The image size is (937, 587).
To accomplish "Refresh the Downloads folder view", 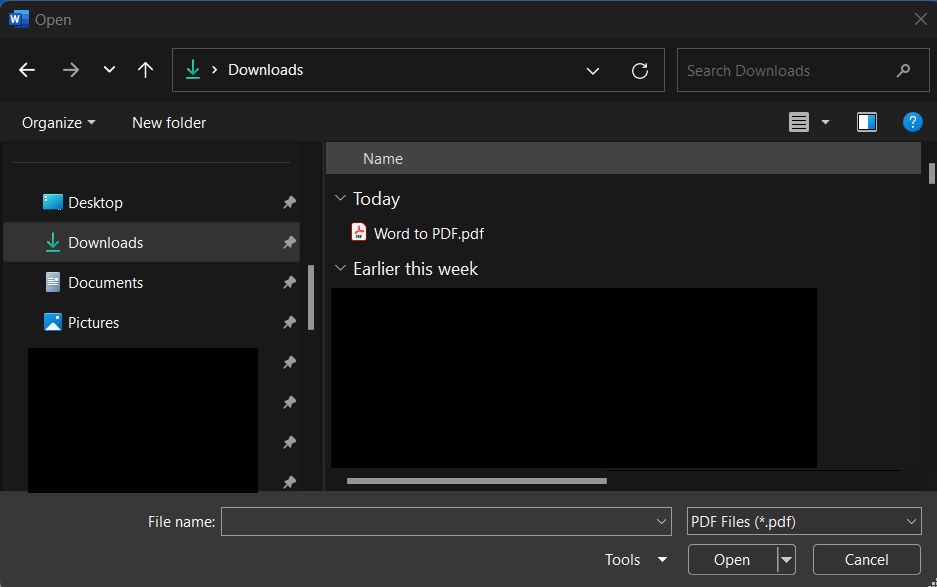I will coord(639,71).
